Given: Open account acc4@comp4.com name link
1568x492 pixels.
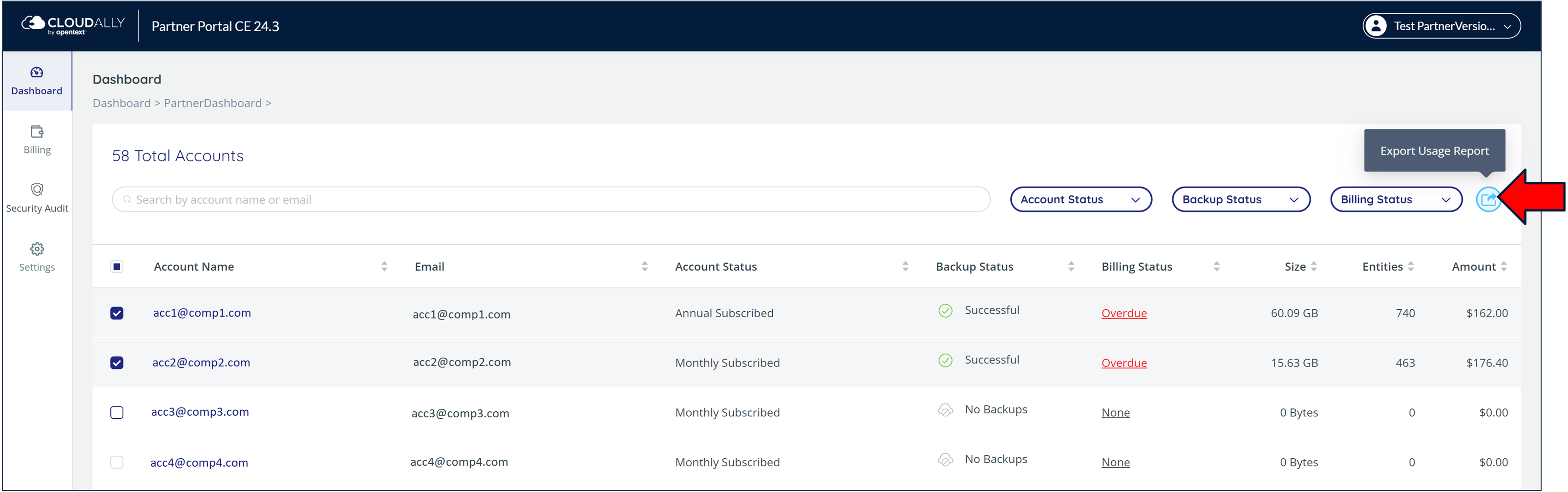Looking at the screenshot, I should 199,462.
